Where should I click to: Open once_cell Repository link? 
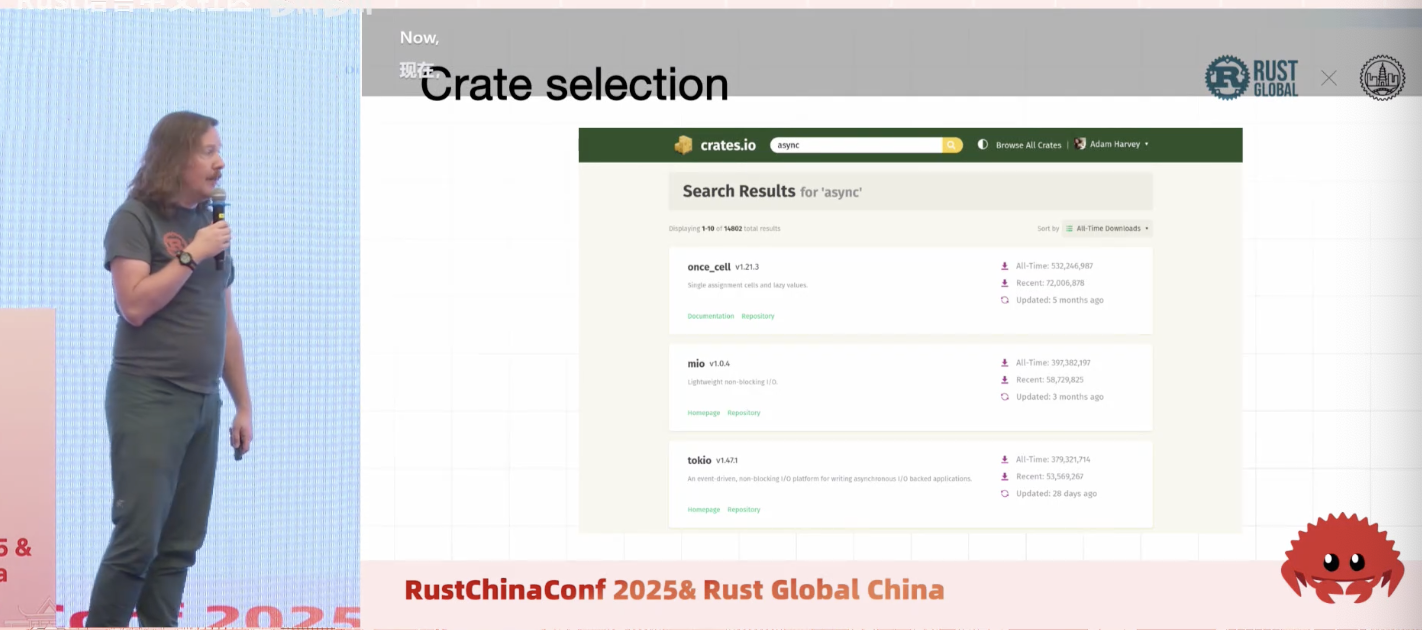pyautogui.click(x=758, y=316)
